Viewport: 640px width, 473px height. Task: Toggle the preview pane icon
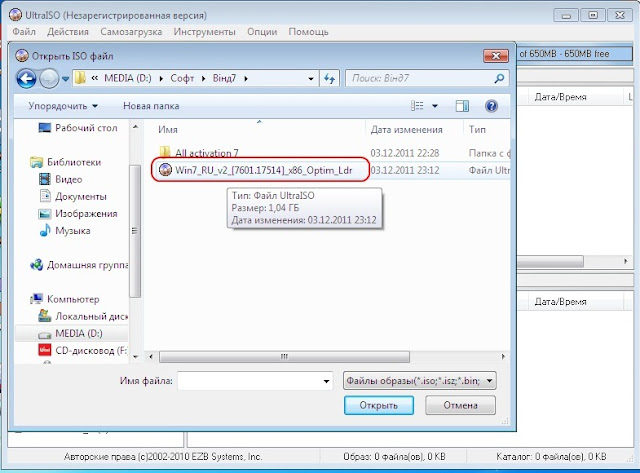tap(462, 106)
